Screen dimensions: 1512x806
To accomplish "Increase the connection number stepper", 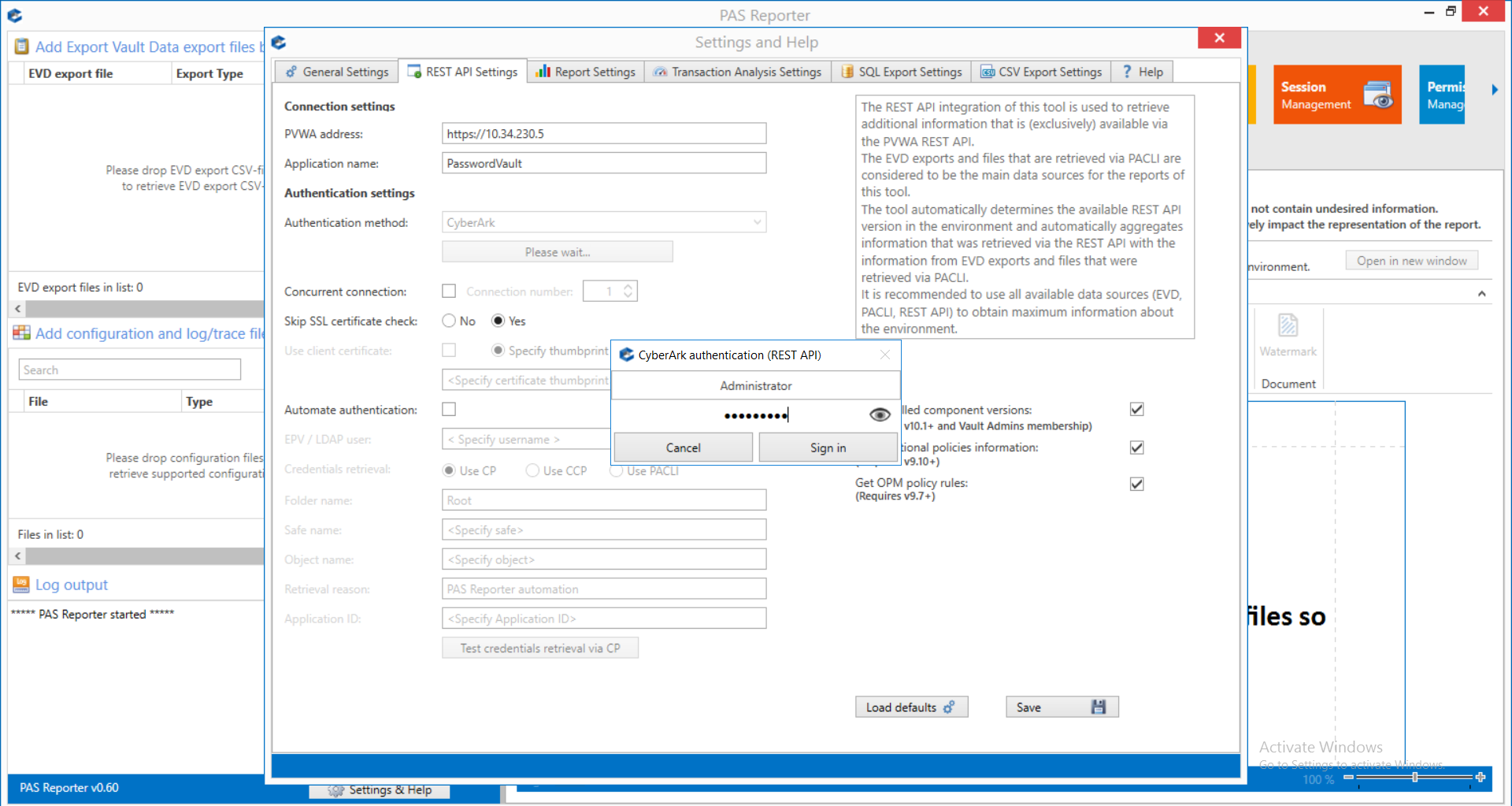I will click(628, 287).
